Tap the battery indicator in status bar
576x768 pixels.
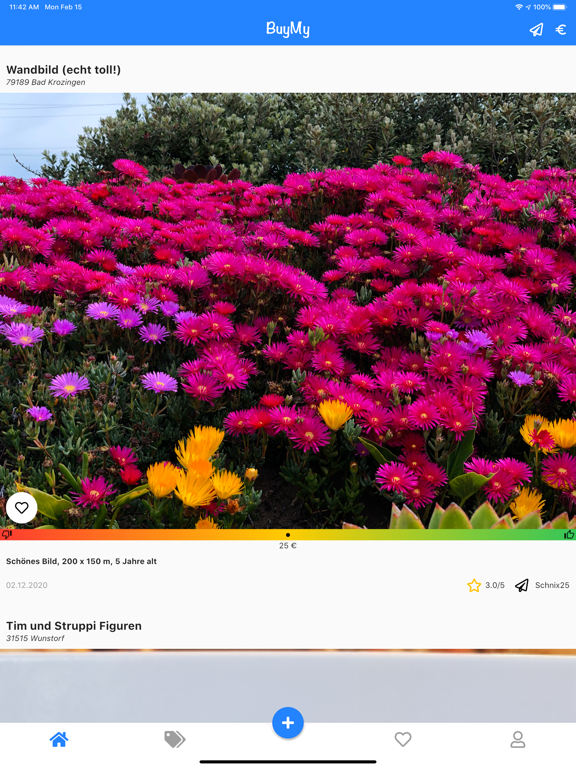[559, 7]
